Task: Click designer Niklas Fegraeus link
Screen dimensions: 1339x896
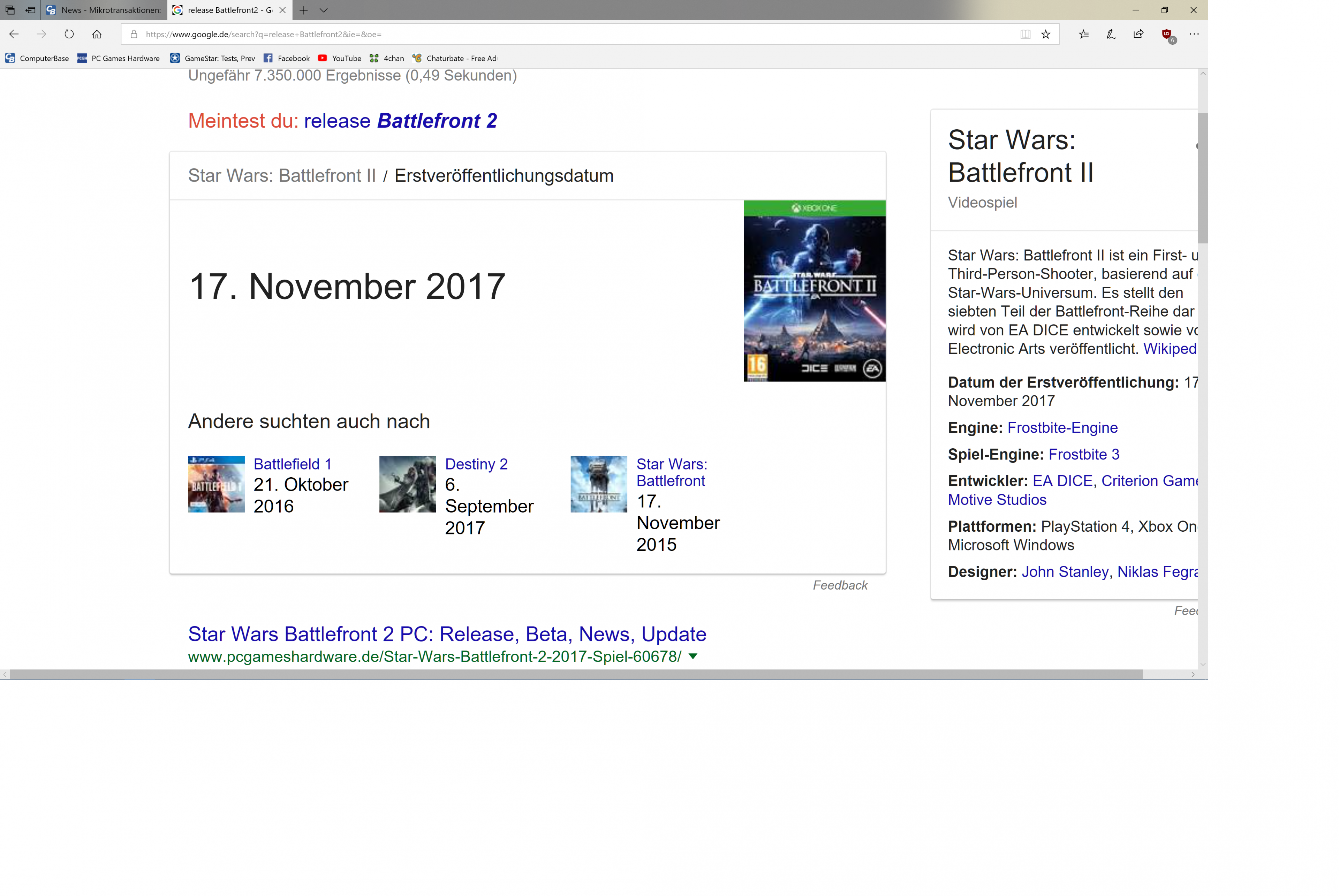Action: pyautogui.click(x=1157, y=571)
